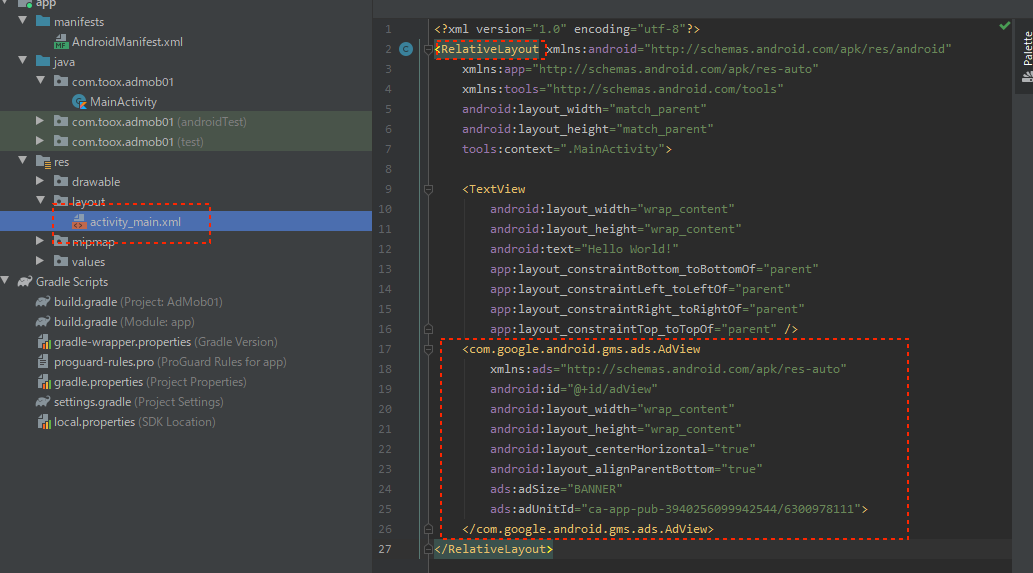Open settings.gradle (Project Settings)
Screen dimensions: 1033x573
pos(138,402)
